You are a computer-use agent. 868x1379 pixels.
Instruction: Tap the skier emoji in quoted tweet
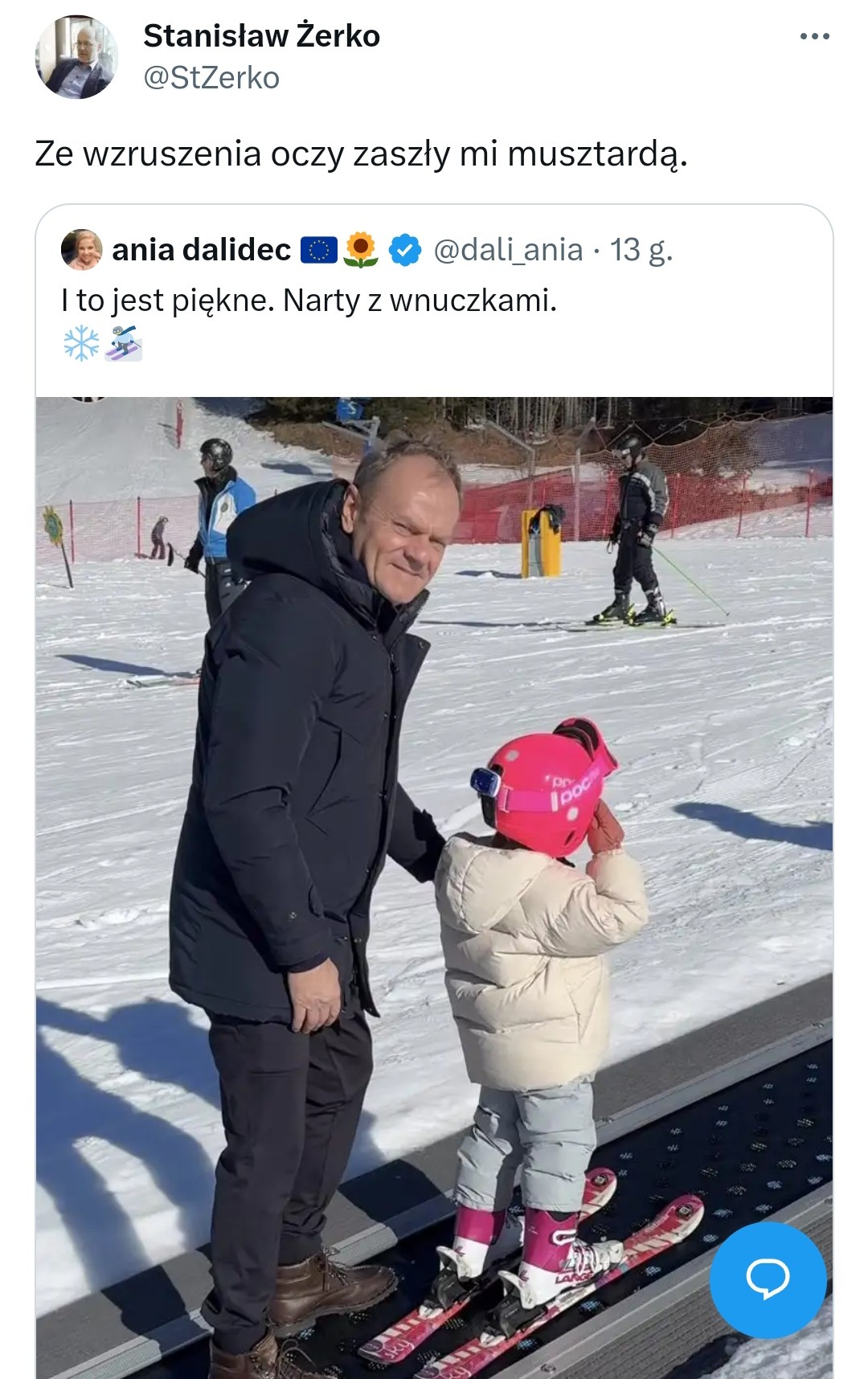point(124,343)
